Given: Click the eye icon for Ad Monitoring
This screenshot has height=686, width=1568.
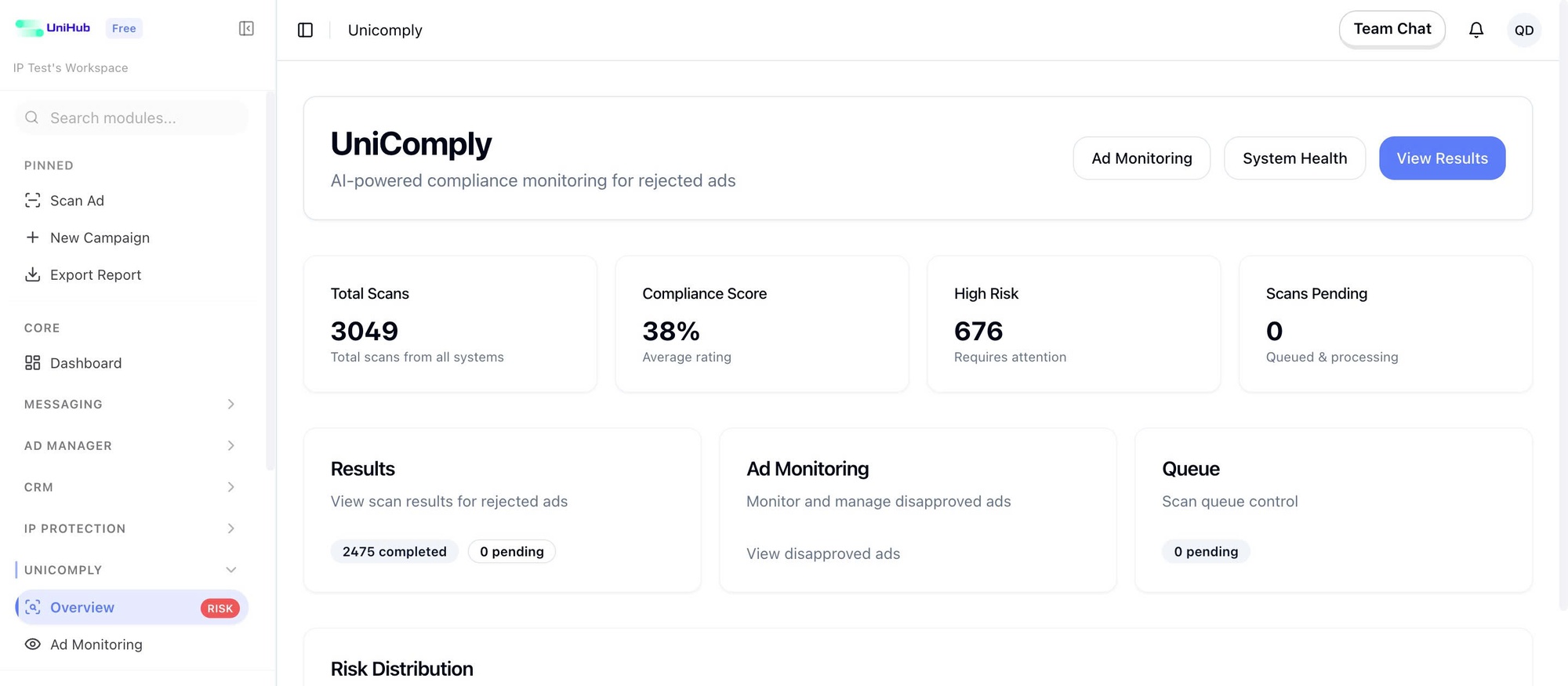Looking at the screenshot, I should tap(32, 644).
